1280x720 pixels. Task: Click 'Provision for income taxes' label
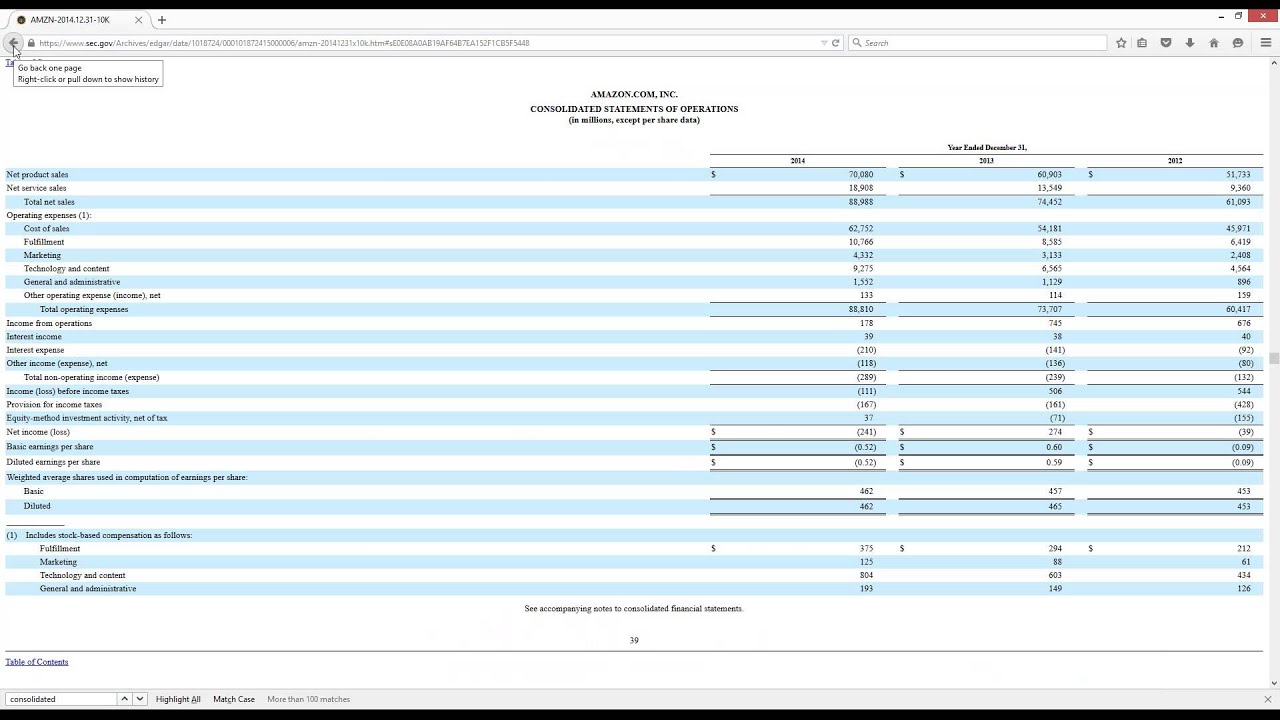click(54, 405)
